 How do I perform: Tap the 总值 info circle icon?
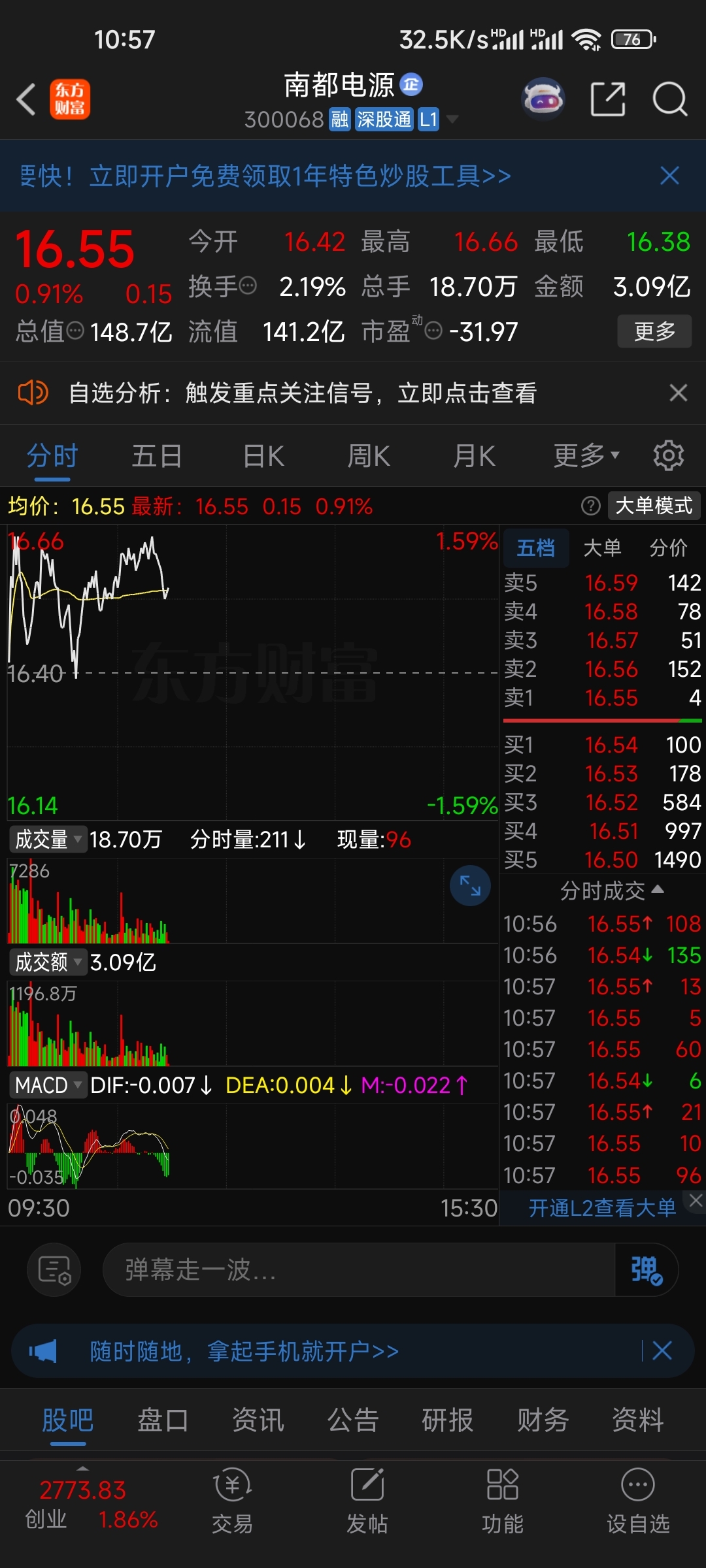[76, 331]
